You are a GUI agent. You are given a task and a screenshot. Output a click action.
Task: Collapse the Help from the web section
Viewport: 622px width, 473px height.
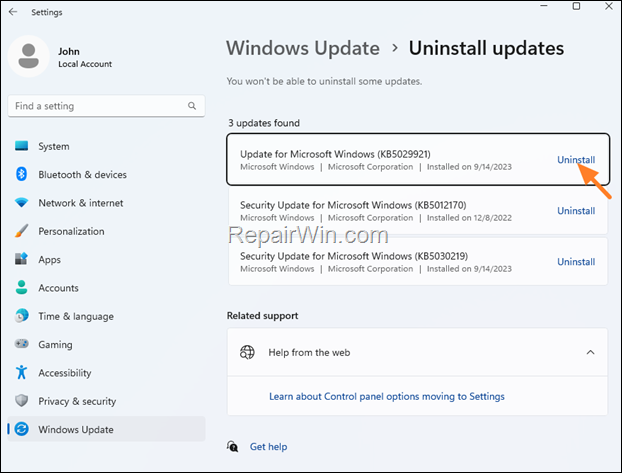click(590, 352)
